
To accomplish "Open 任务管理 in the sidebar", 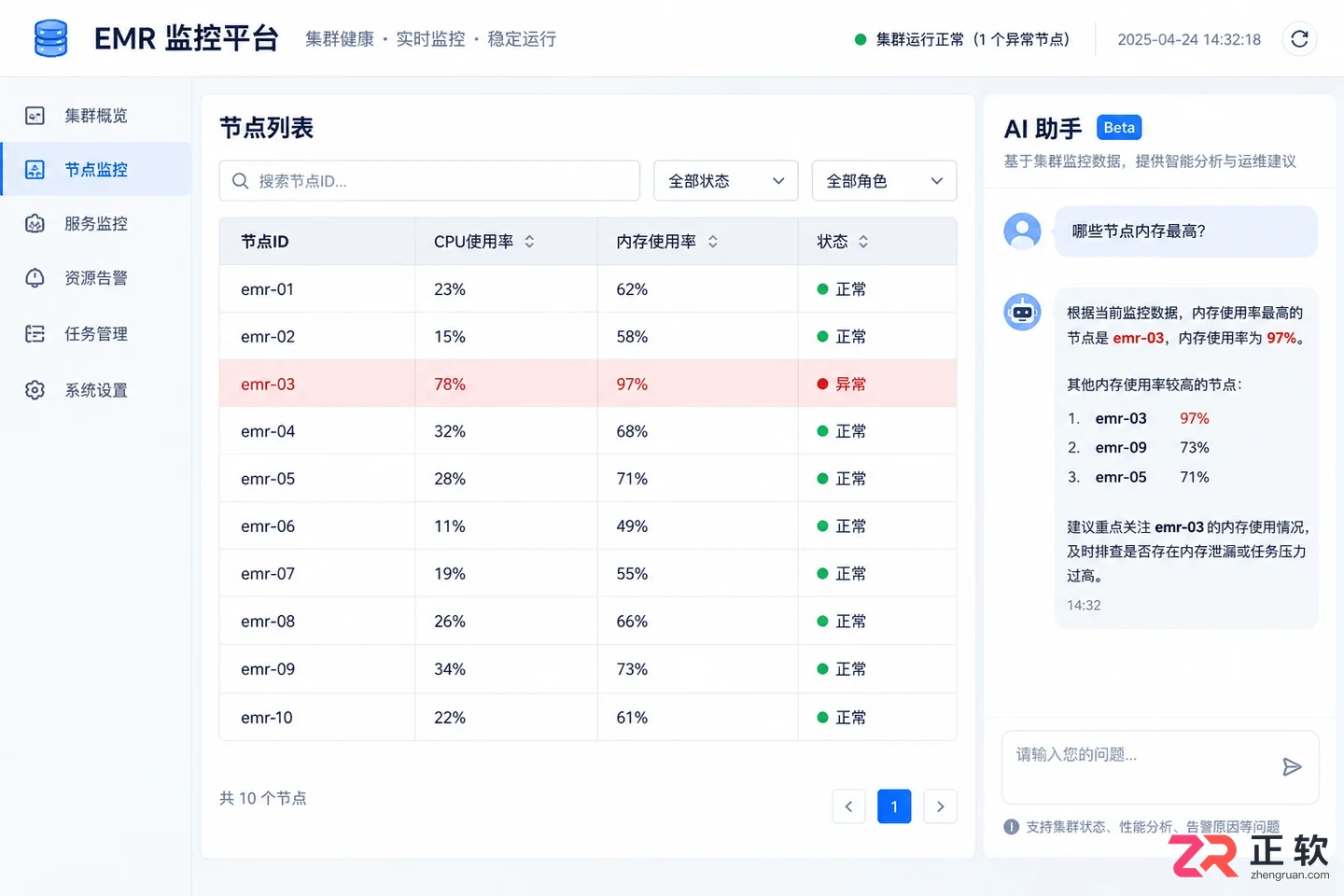I will 95,334.
